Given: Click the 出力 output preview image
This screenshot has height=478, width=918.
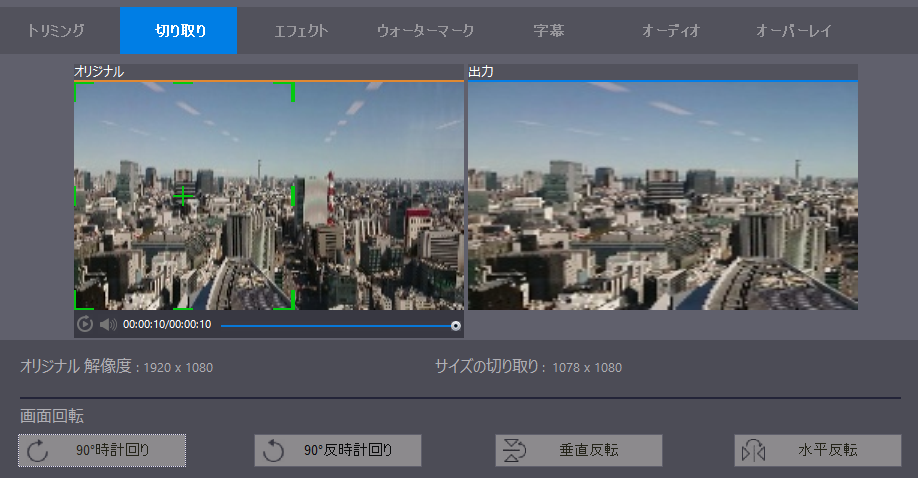Looking at the screenshot, I should coord(662,195).
